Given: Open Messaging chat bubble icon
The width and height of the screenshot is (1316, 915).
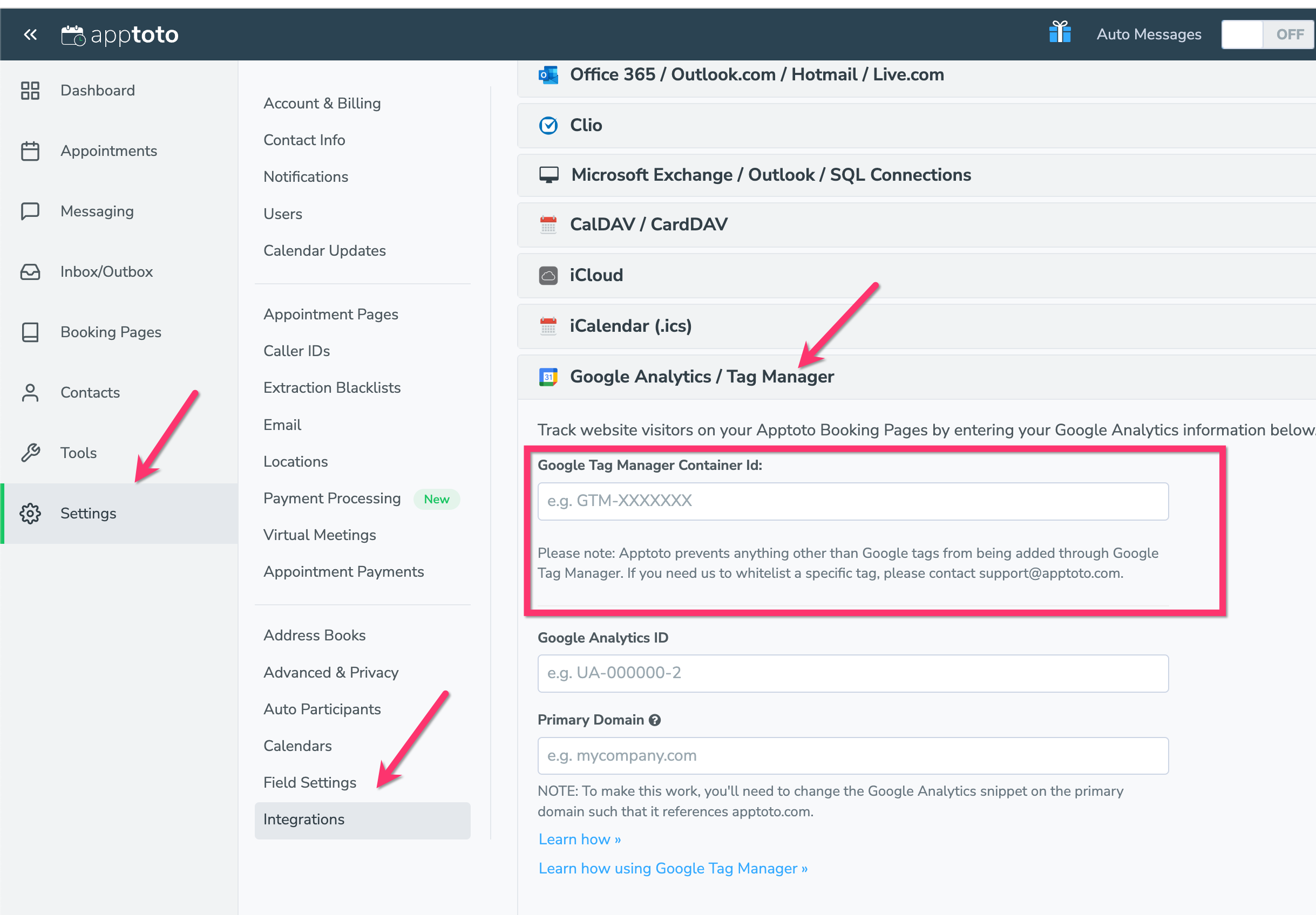Looking at the screenshot, I should point(30,211).
